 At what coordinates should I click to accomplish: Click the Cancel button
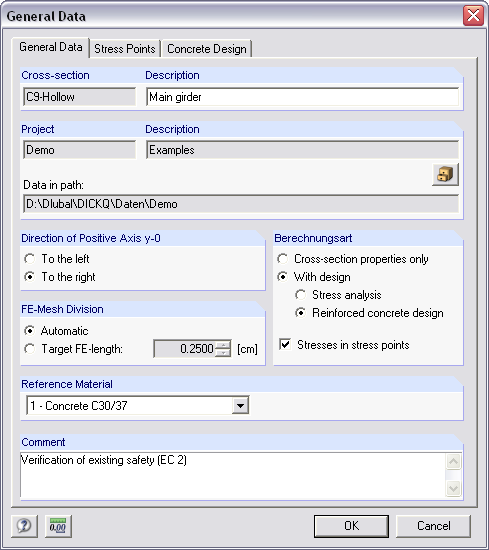point(433,526)
